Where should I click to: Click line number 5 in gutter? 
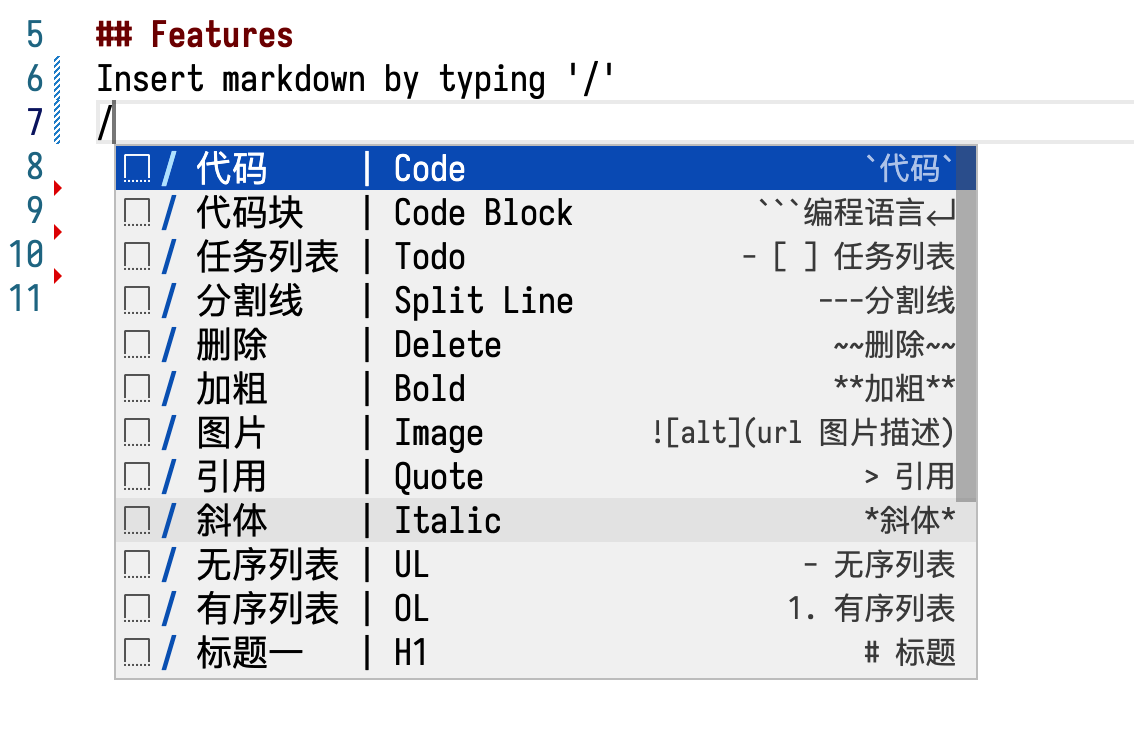[35, 35]
